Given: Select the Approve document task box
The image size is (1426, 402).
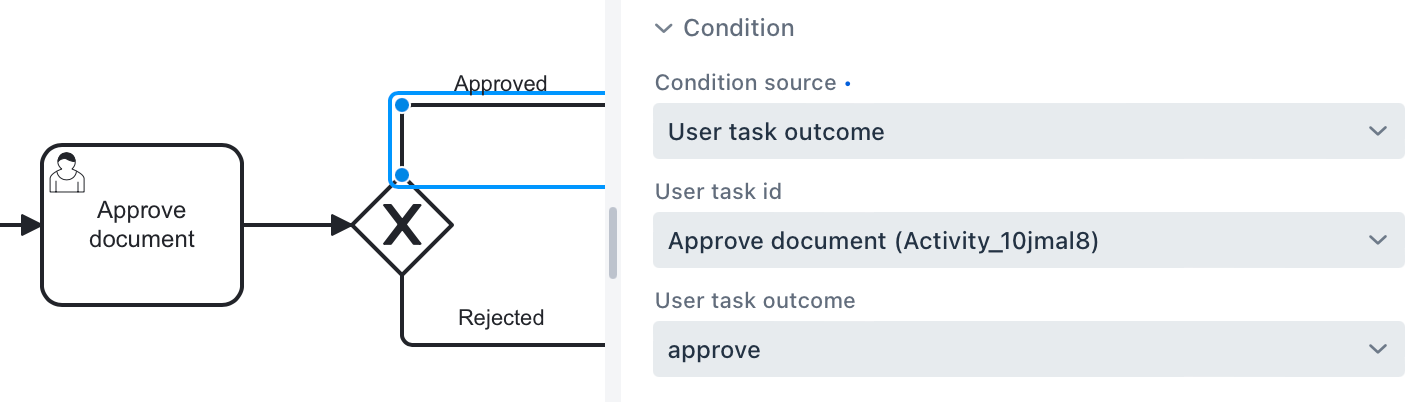Looking at the screenshot, I should click(142, 260).
